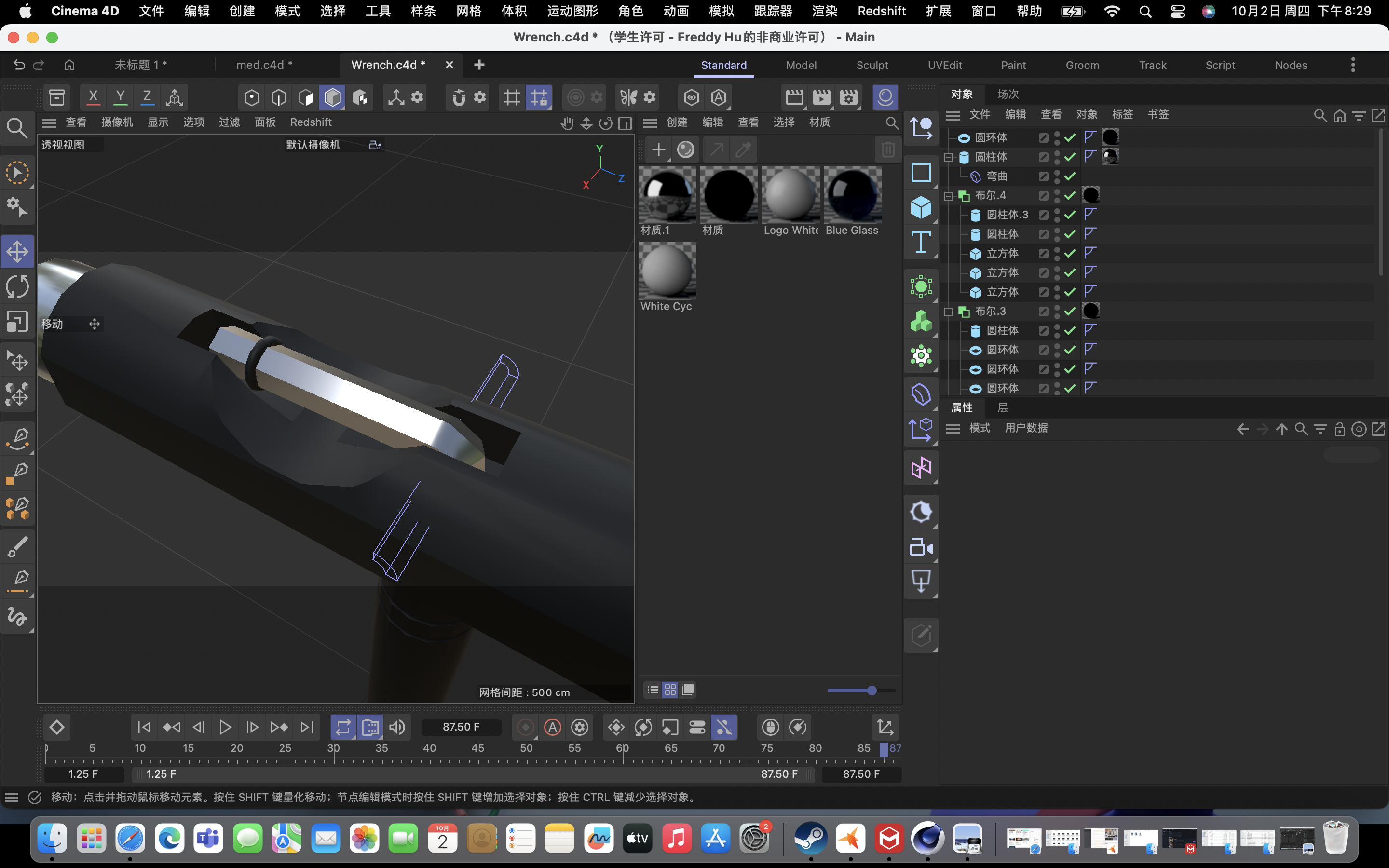Viewport: 1389px width, 868px height.
Task: Lock the Y axis in the axis toolbar
Action: tap(120, 97)
